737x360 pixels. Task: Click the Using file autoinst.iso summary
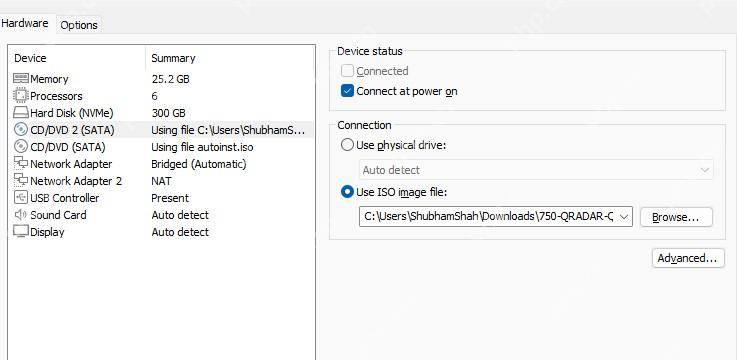click(x=202, y=147)
